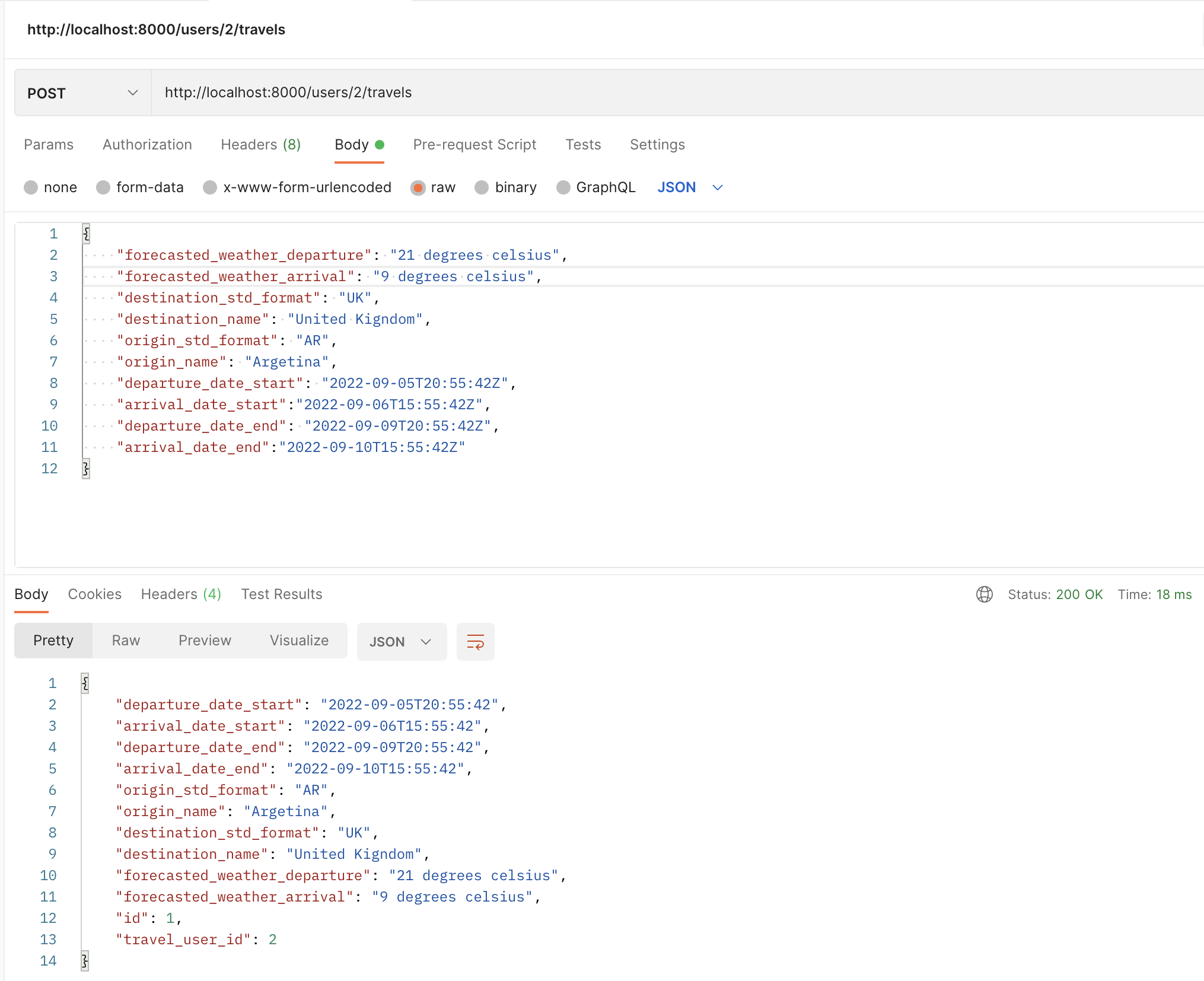The width and height of the screenshot is (1204, 981).
Task: Open Pre-request Script tab
Action: pyautogui.click(x=474, y=145)
